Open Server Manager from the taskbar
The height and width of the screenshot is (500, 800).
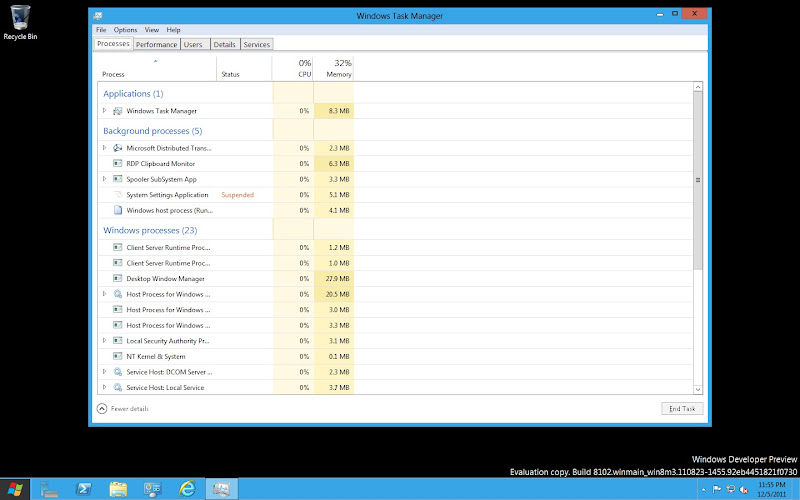pos(49,489)
